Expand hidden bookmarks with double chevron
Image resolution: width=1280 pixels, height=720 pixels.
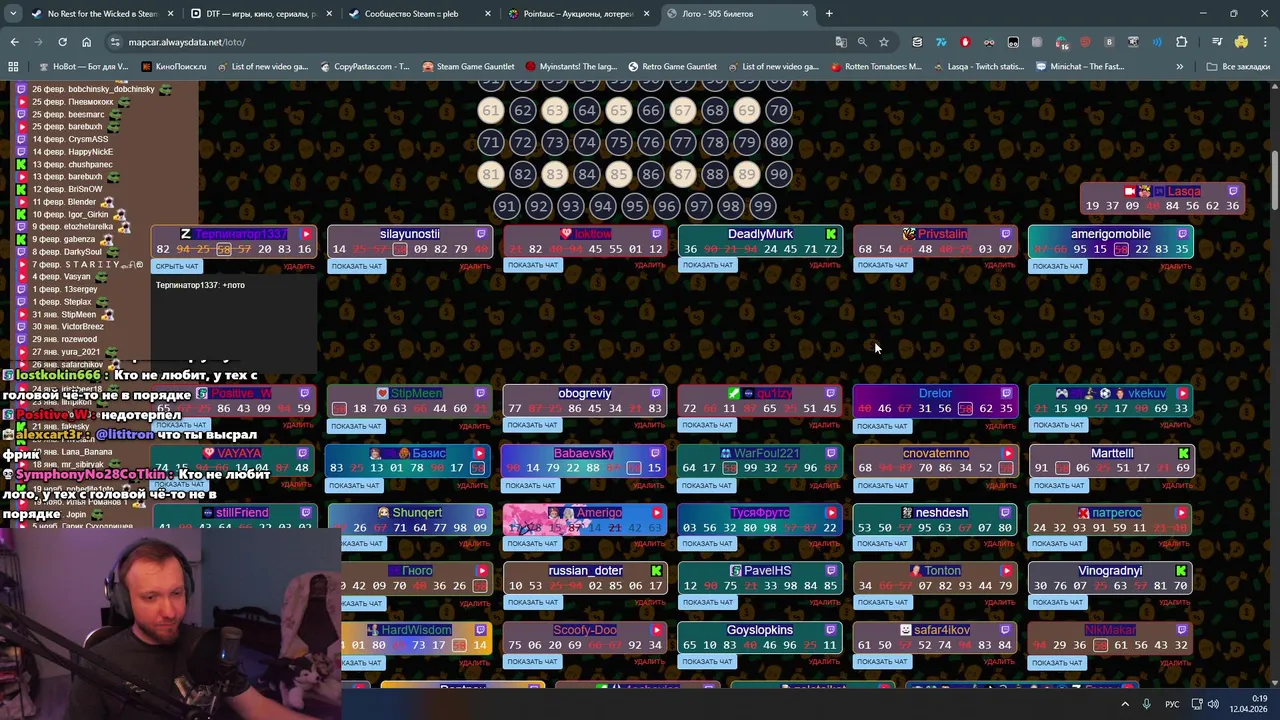tap(1180, 66)
